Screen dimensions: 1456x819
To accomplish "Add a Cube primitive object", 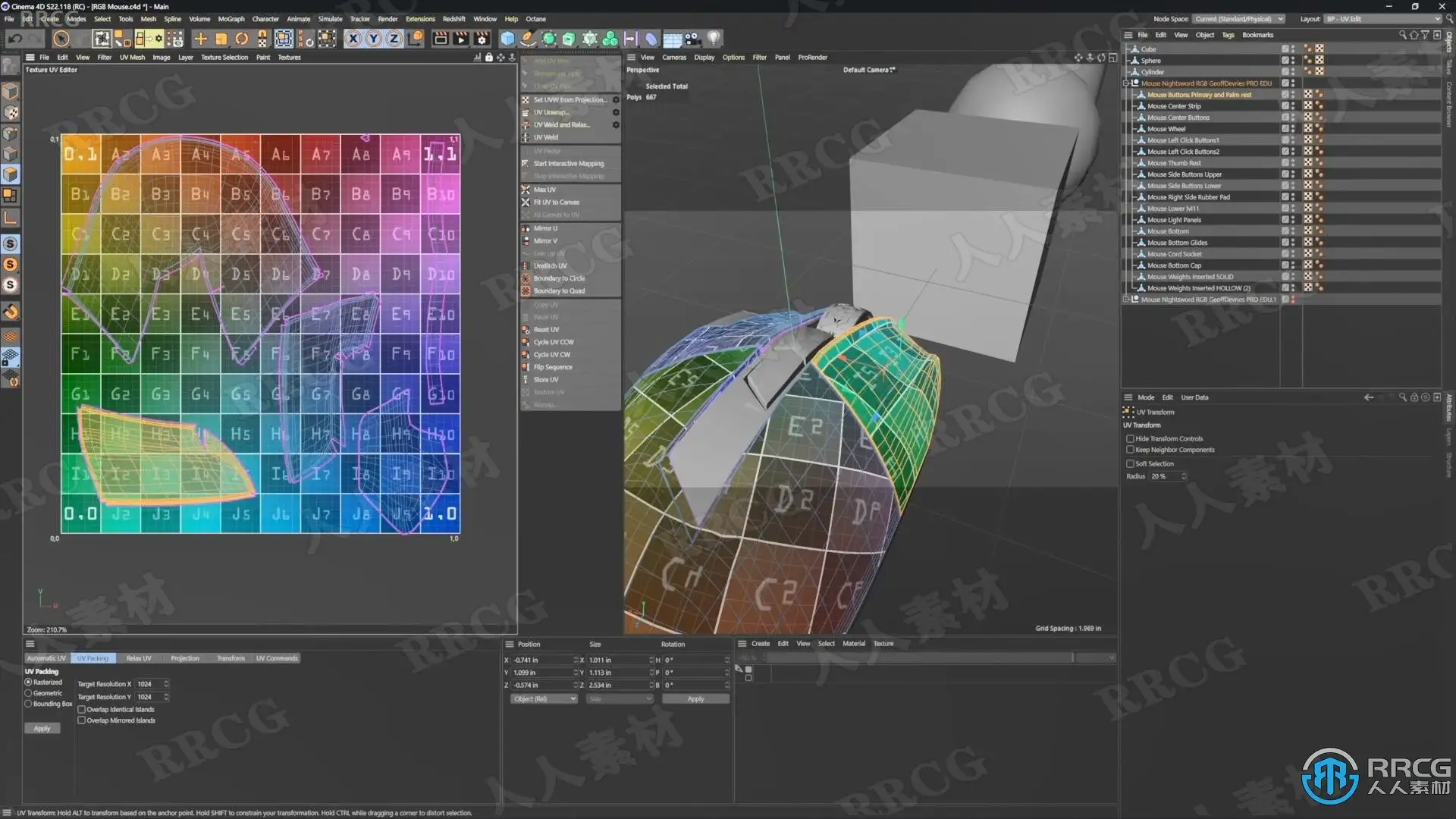I will tap(507, 39).
